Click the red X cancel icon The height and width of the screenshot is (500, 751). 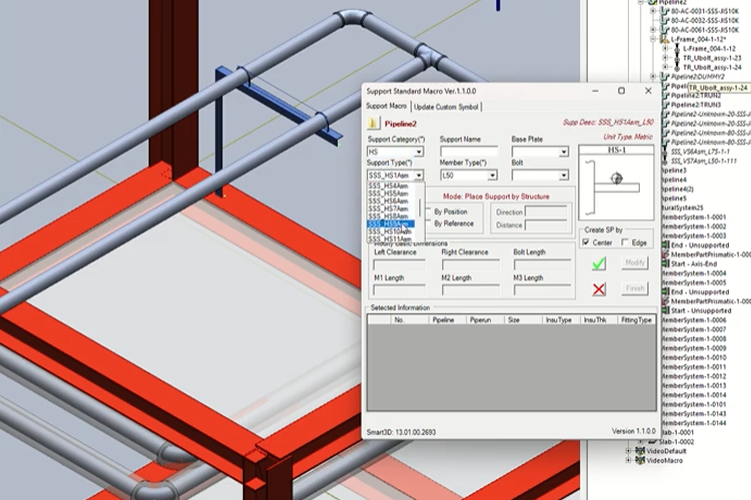(599, 289)
